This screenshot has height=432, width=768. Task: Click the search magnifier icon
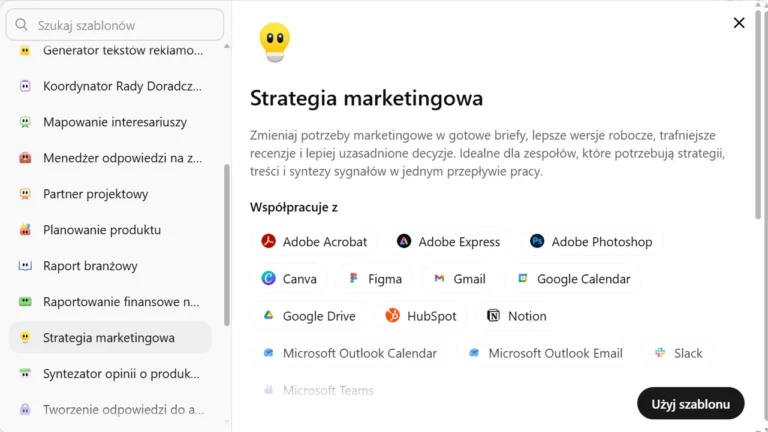21,24
